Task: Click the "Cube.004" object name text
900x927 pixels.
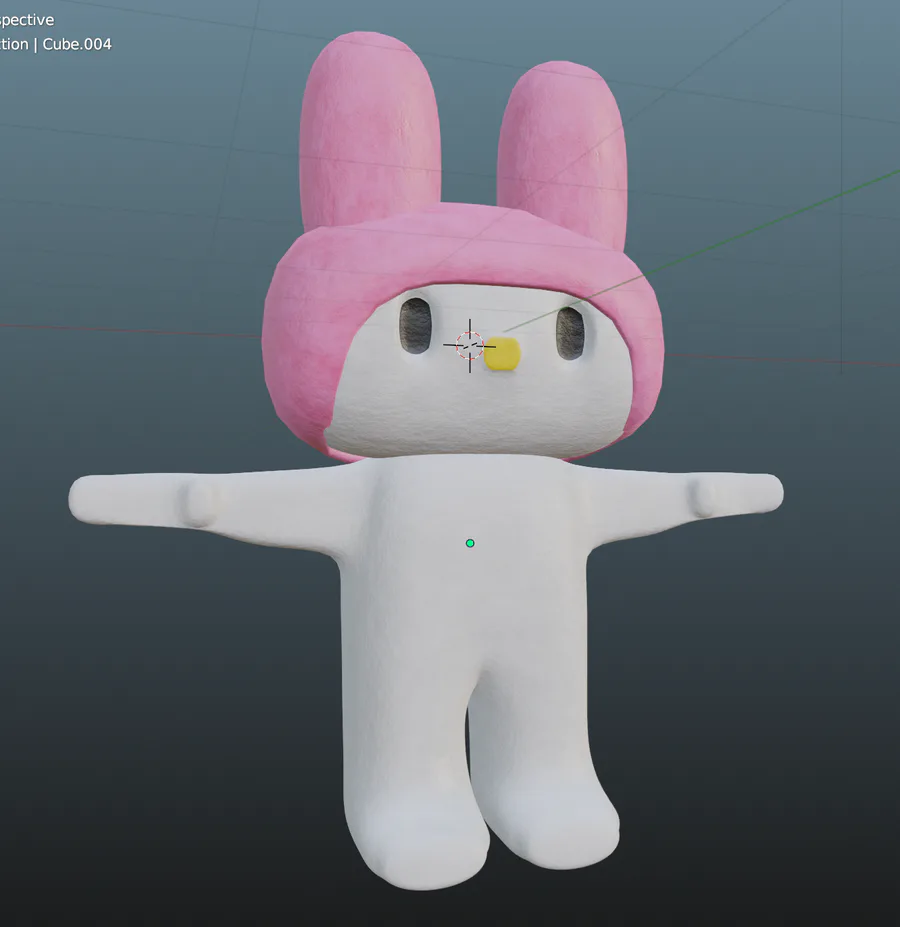Action: coord(77,44)
